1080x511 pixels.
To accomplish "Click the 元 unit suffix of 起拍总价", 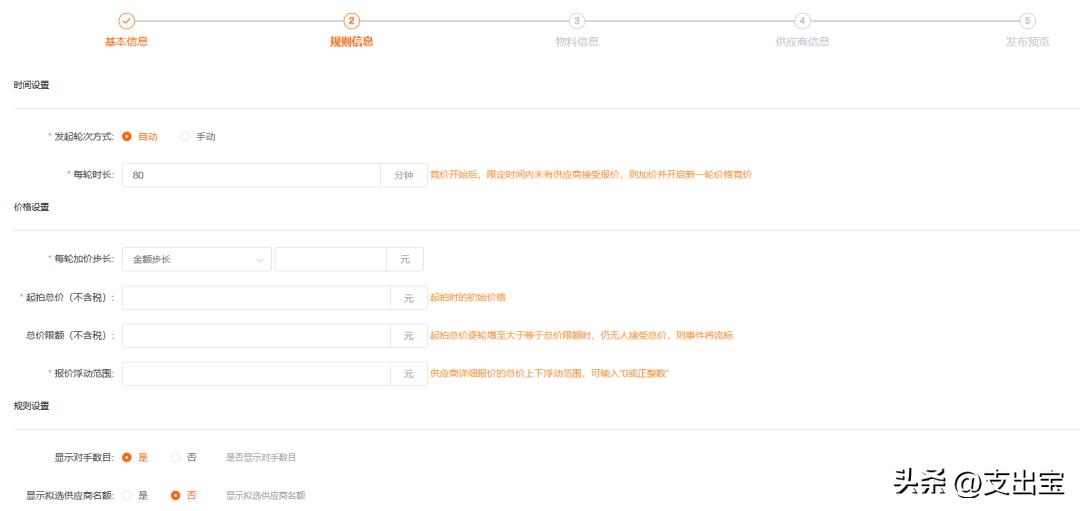I will pyautogui.click(x=408, y=298).
